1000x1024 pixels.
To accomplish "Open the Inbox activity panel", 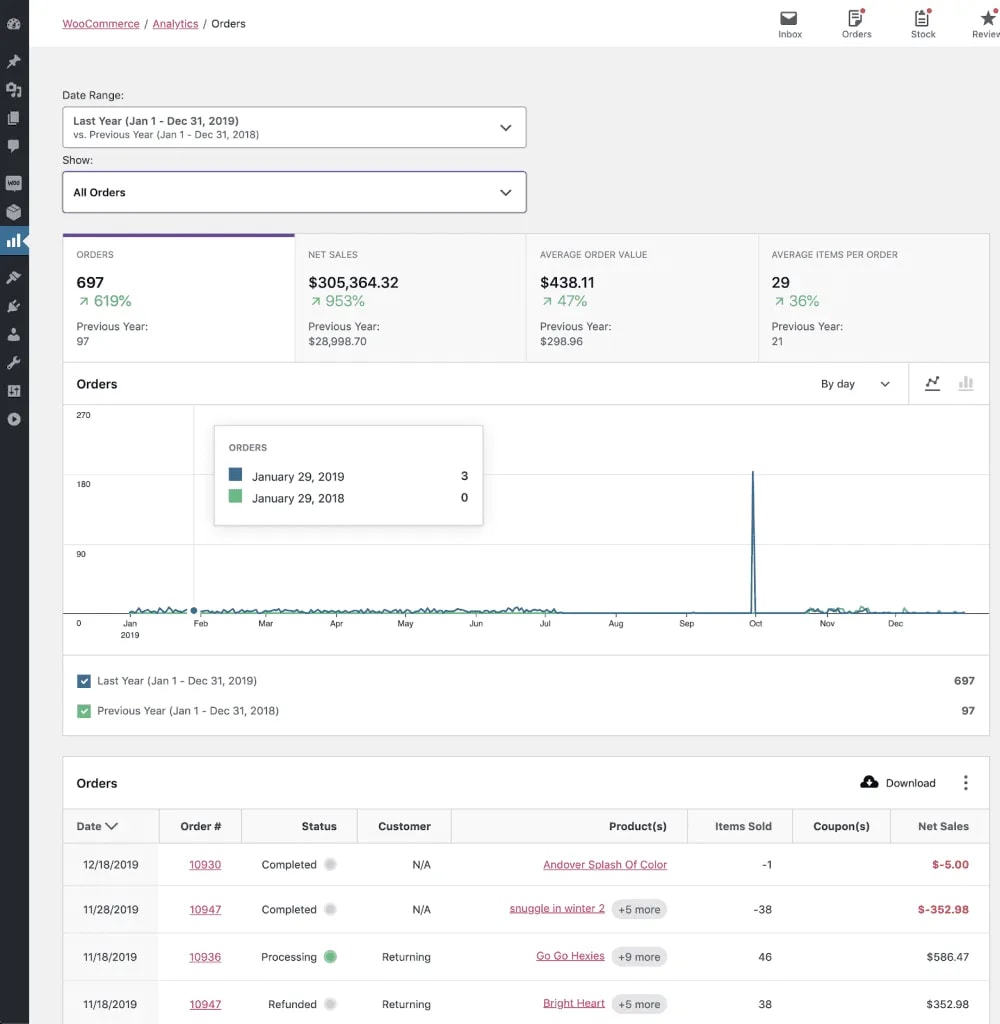I will (789, 20).
